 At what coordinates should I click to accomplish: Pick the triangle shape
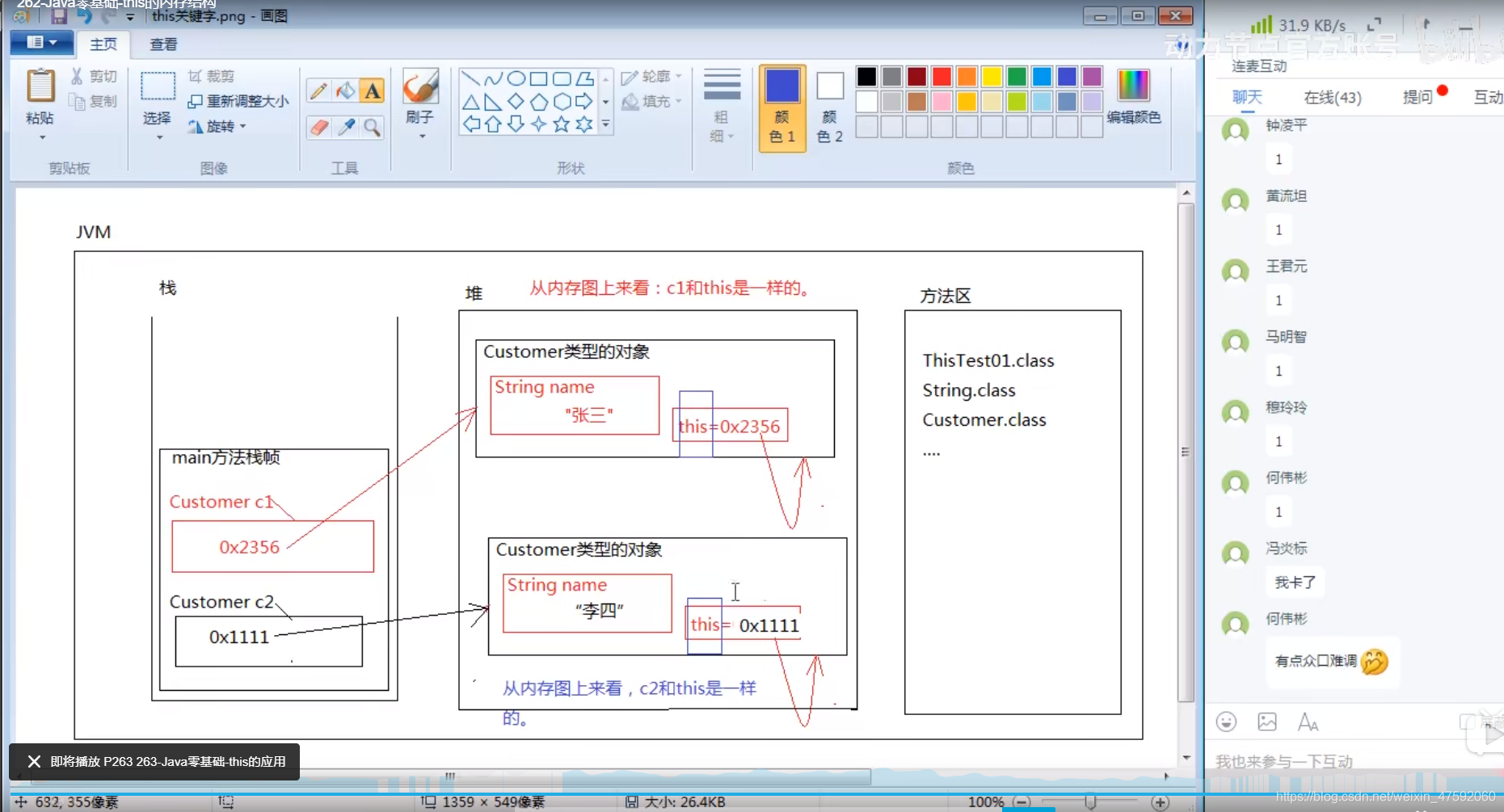tap(470, 102)
